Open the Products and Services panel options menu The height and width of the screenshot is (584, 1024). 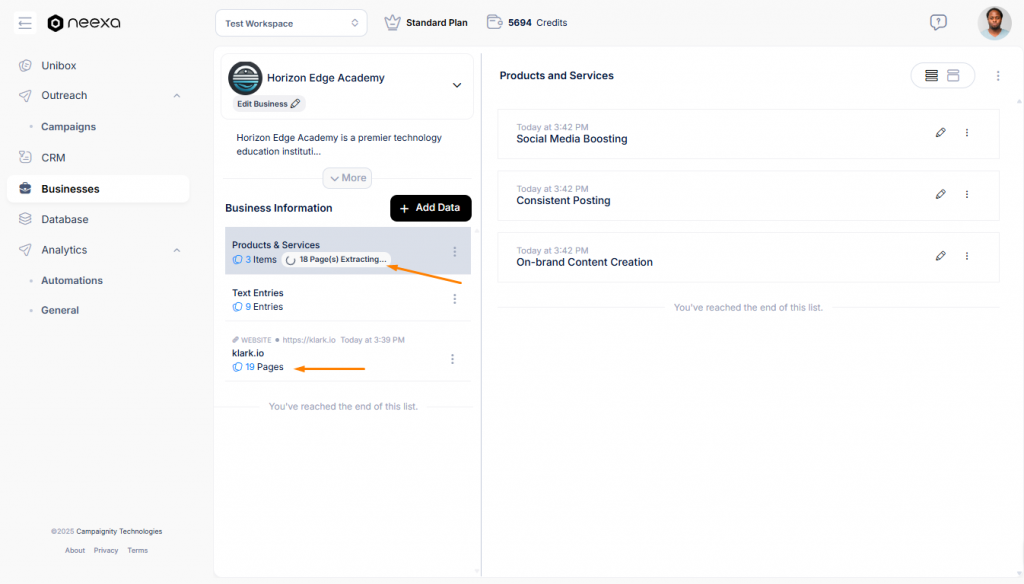[997, 76]
